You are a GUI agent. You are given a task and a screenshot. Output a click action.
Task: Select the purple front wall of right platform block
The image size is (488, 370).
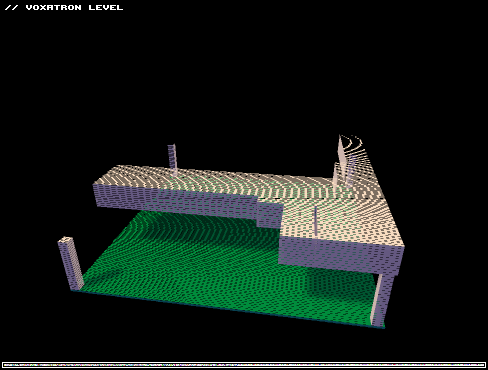pyautogui.click(x=340, y=255)
